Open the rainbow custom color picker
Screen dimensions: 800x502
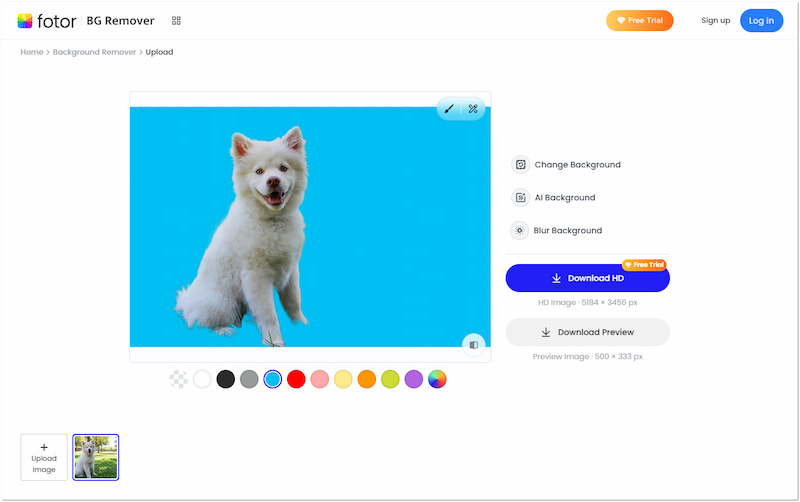pos(437,379)
